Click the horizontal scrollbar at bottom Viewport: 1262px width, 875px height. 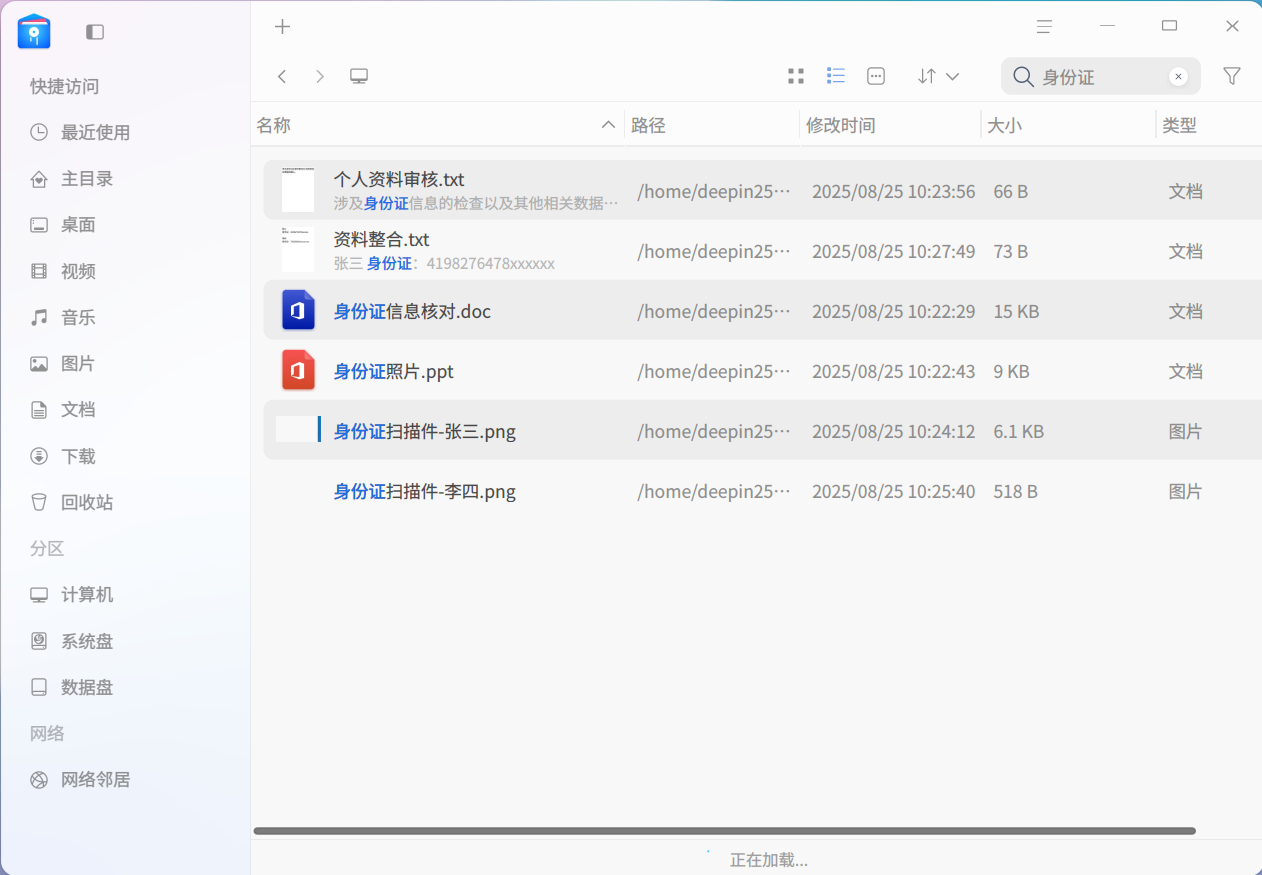click(724, 831)
